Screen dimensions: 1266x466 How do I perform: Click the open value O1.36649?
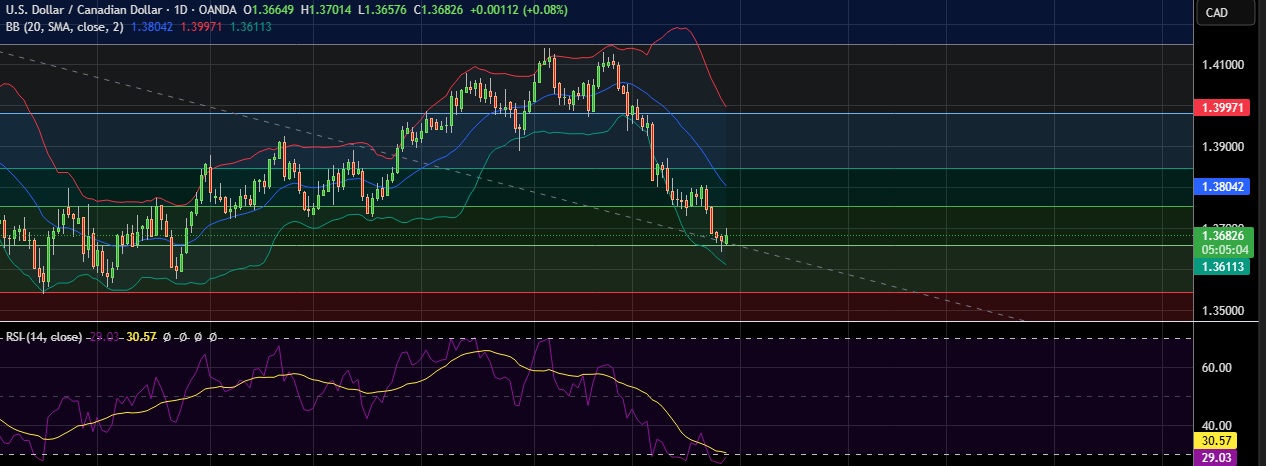pos(271,10)
